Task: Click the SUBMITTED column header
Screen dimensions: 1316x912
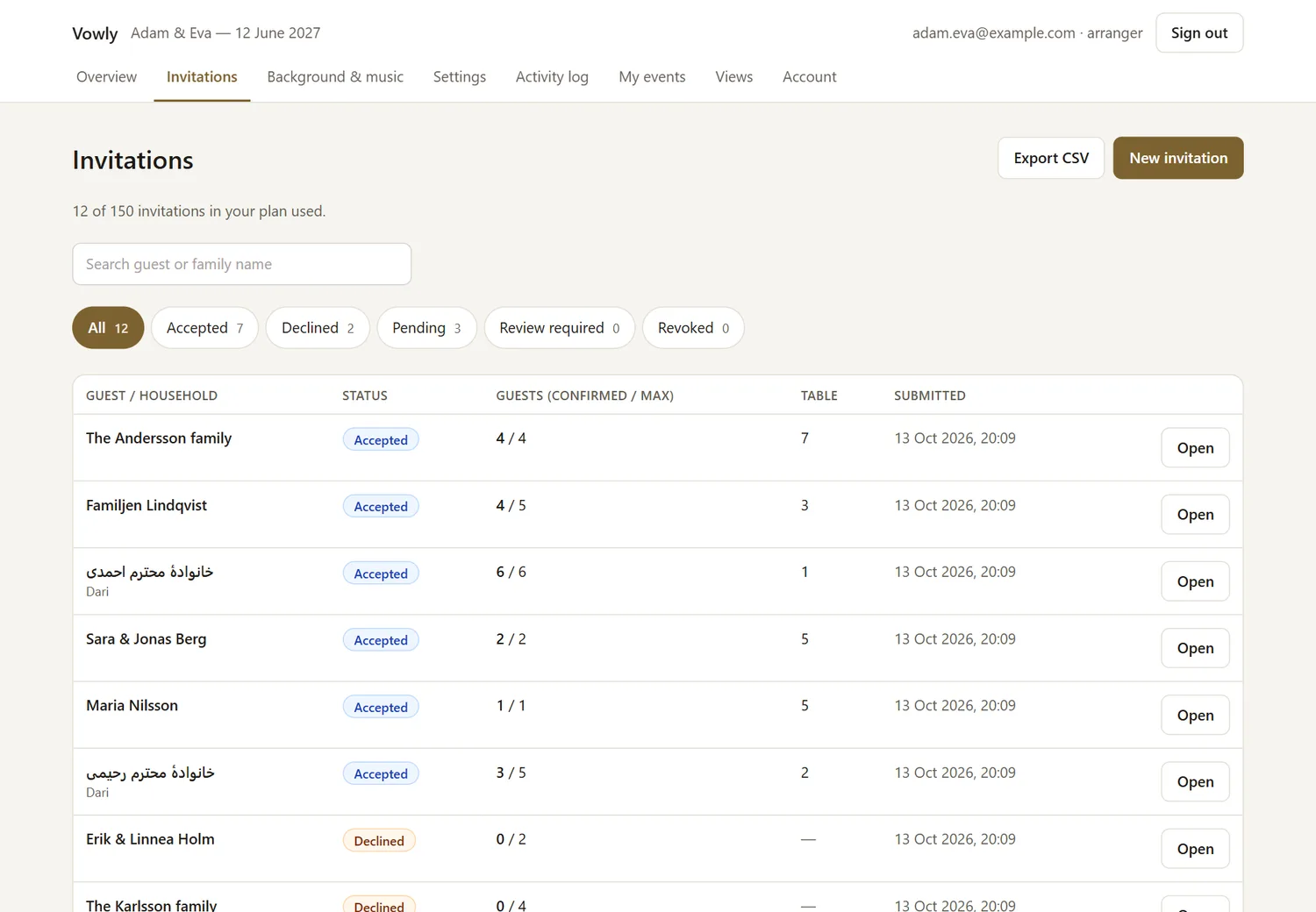Action: [930, 395]
